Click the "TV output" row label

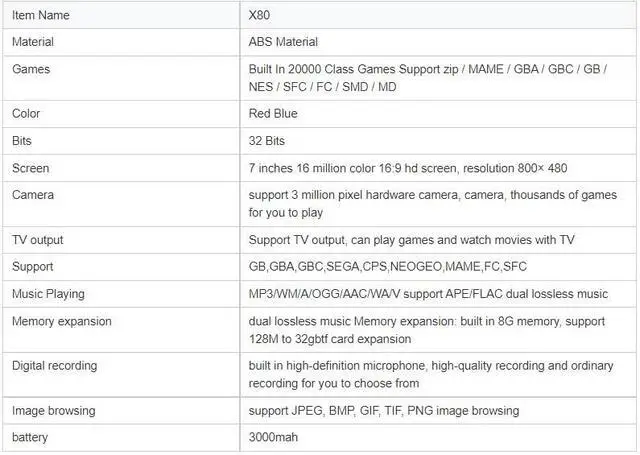click(38, 240)
